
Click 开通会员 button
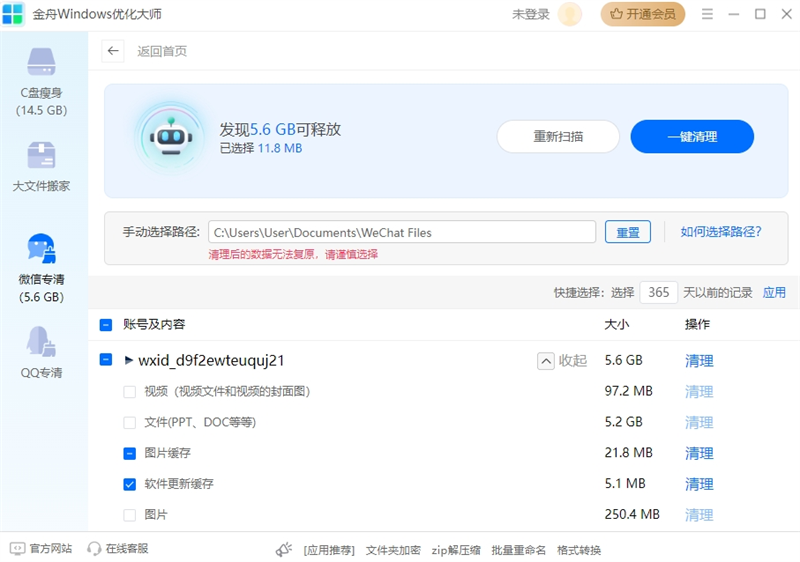coord(643,14)
